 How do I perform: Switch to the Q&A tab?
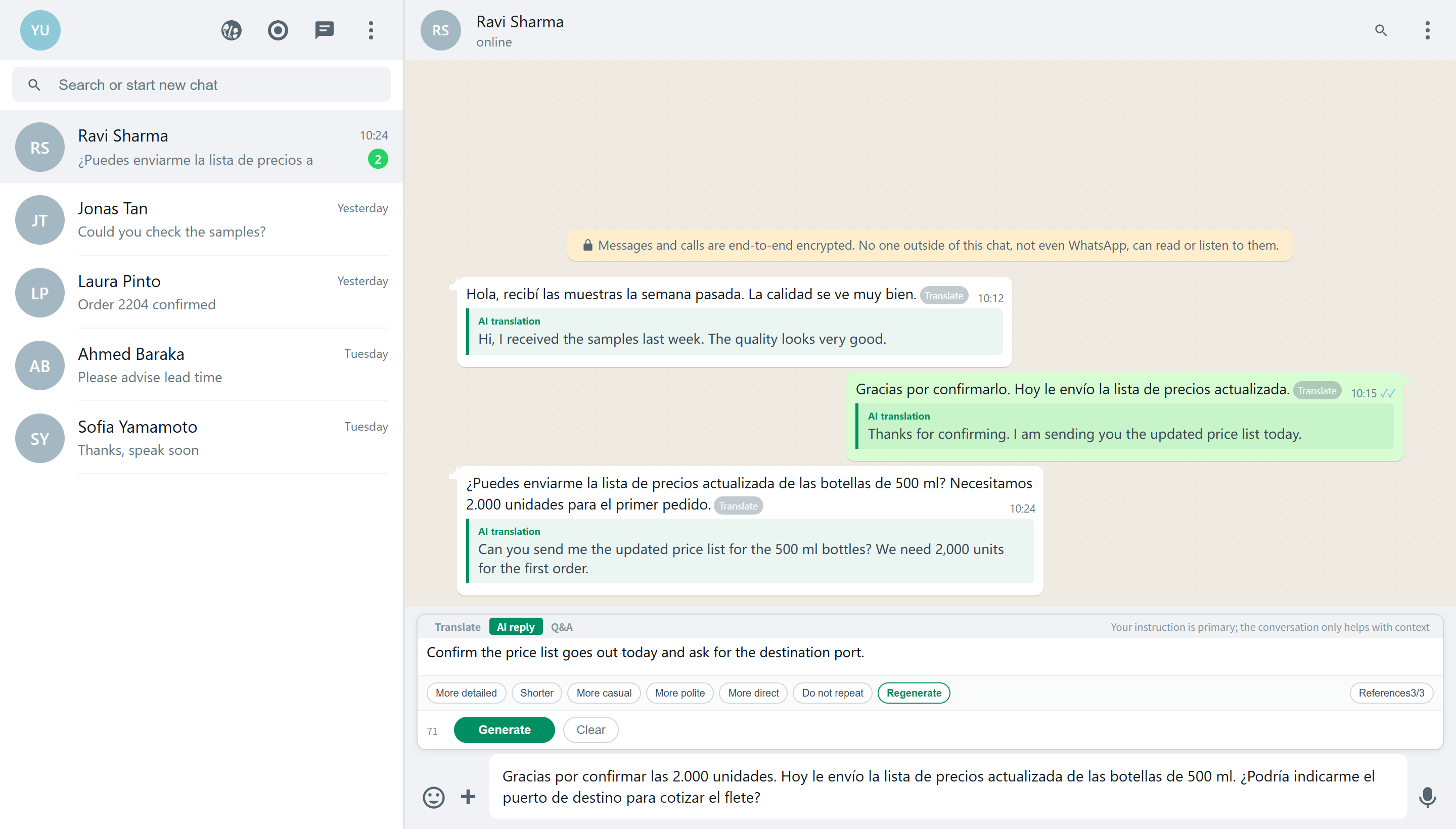click(562, 627)
